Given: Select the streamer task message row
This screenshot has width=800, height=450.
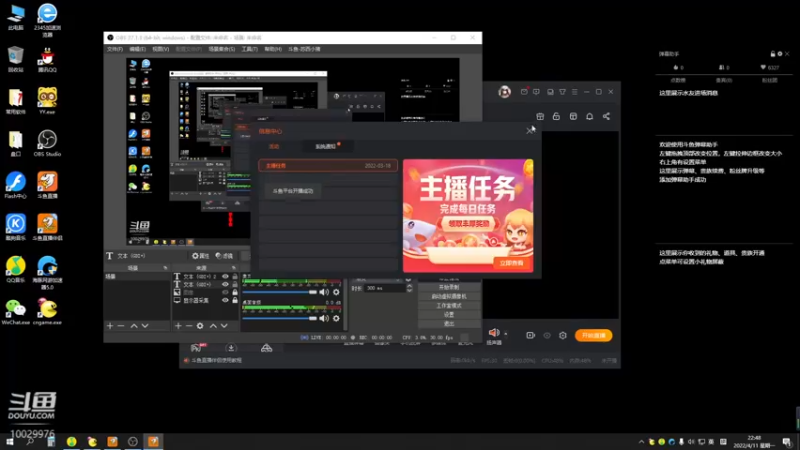Looking at the screenshot, I should [328, 166].
